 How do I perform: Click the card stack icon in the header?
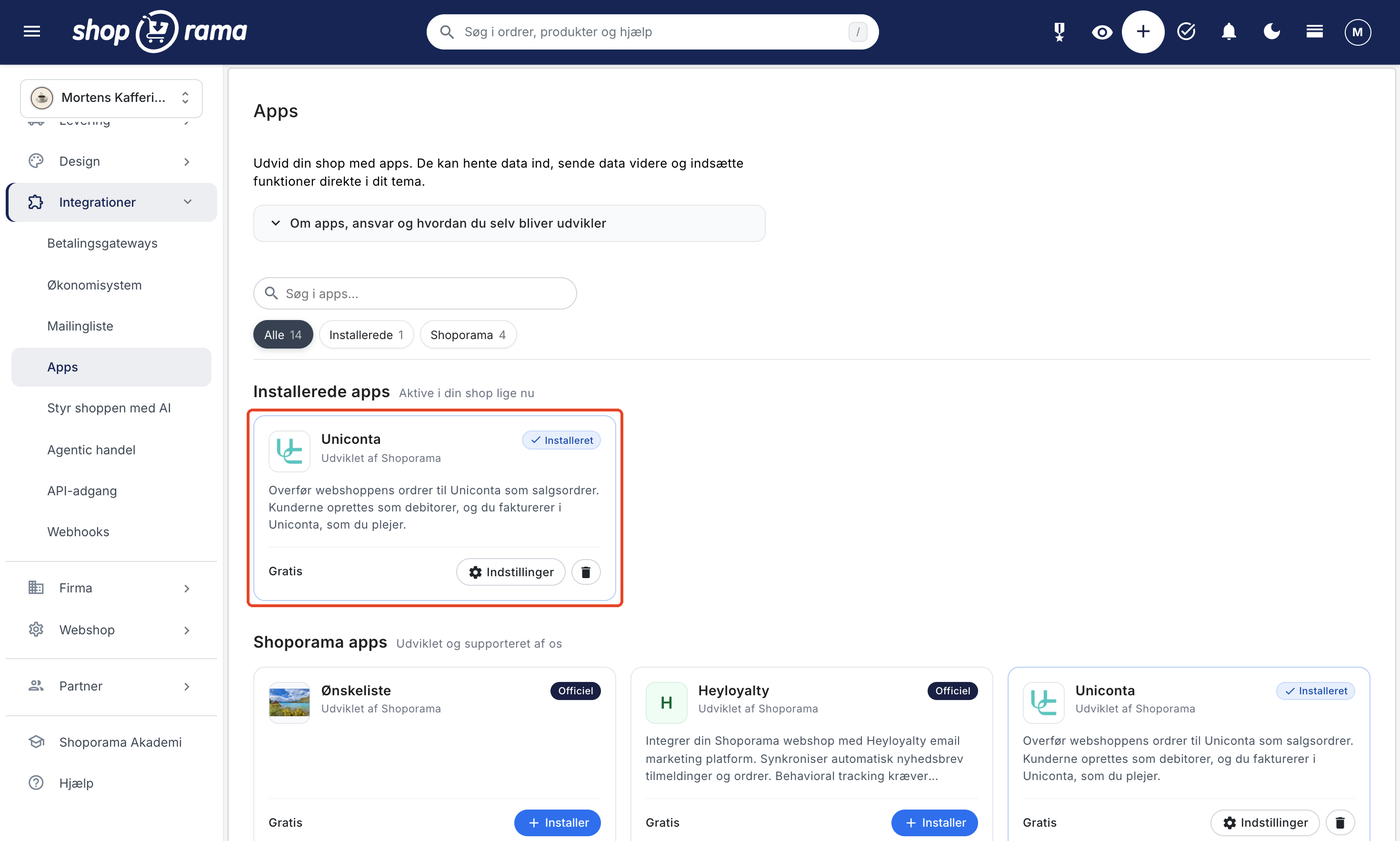[x=1315, y=32]
